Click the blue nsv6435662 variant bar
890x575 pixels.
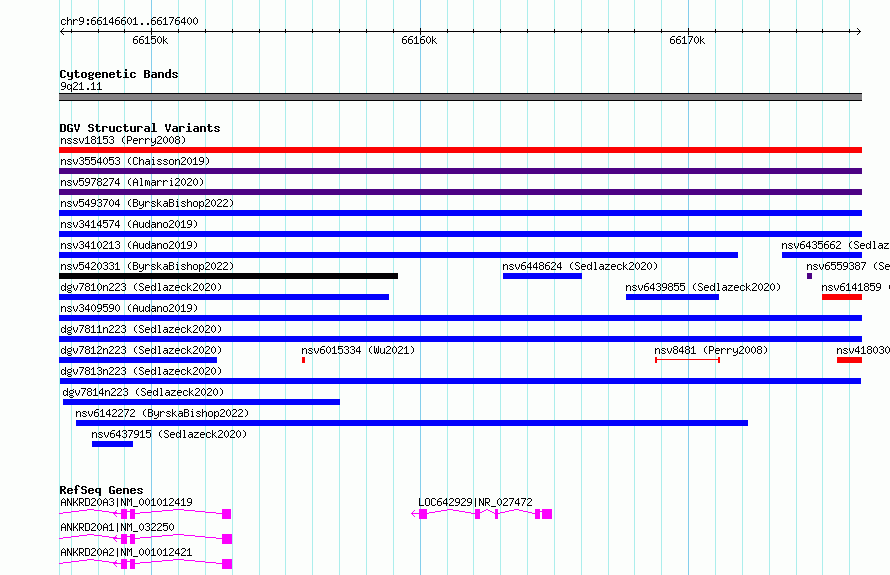[x=822, y=255]
